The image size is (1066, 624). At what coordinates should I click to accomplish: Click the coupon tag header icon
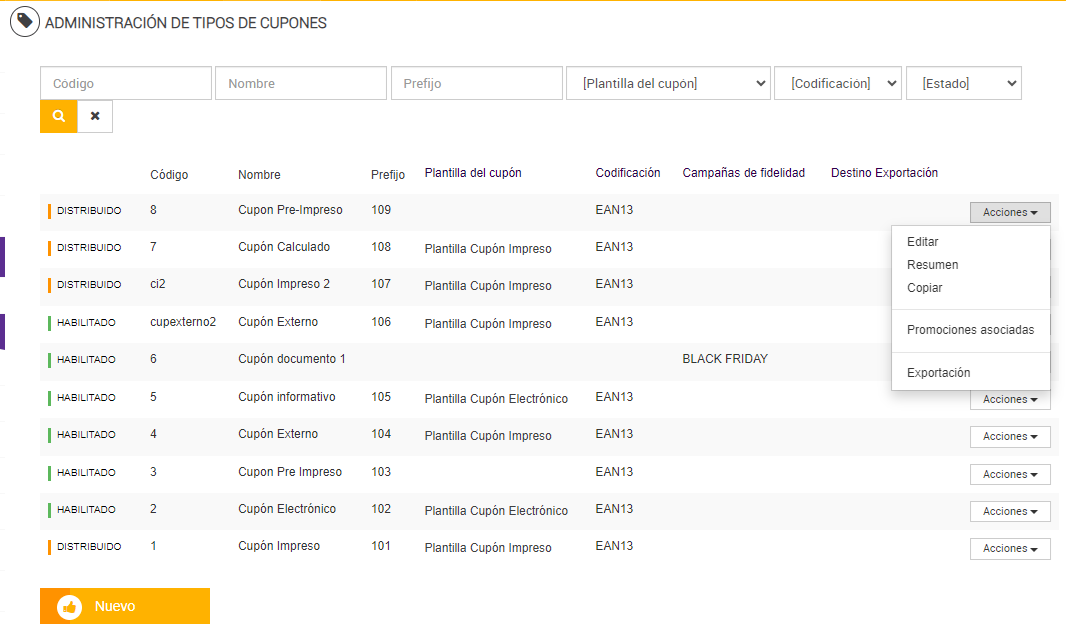pyautogui.click(x=24, y=22)
